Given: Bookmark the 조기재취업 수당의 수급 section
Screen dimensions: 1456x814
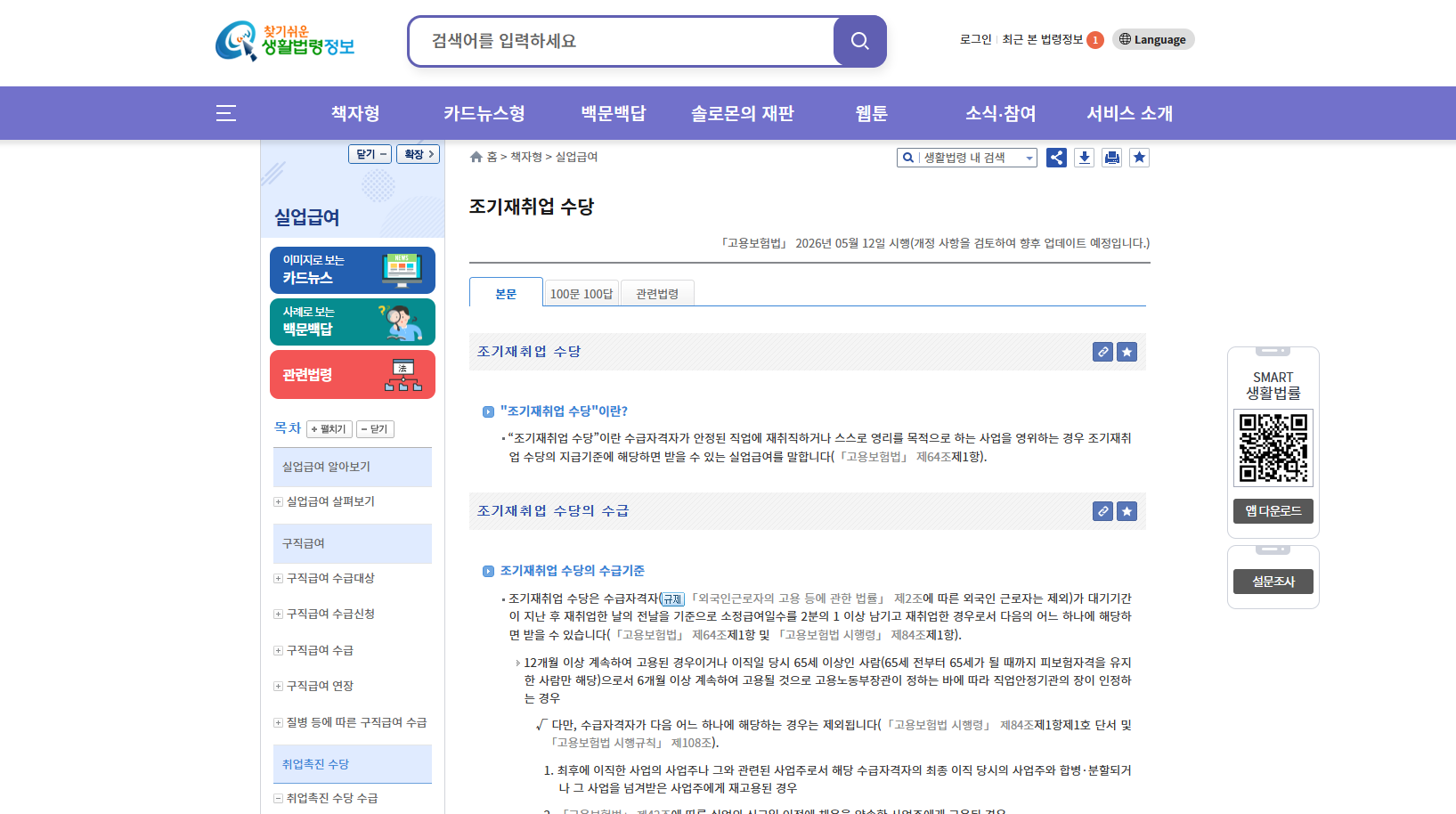Looking at the screenshot, I should 1127,511.
